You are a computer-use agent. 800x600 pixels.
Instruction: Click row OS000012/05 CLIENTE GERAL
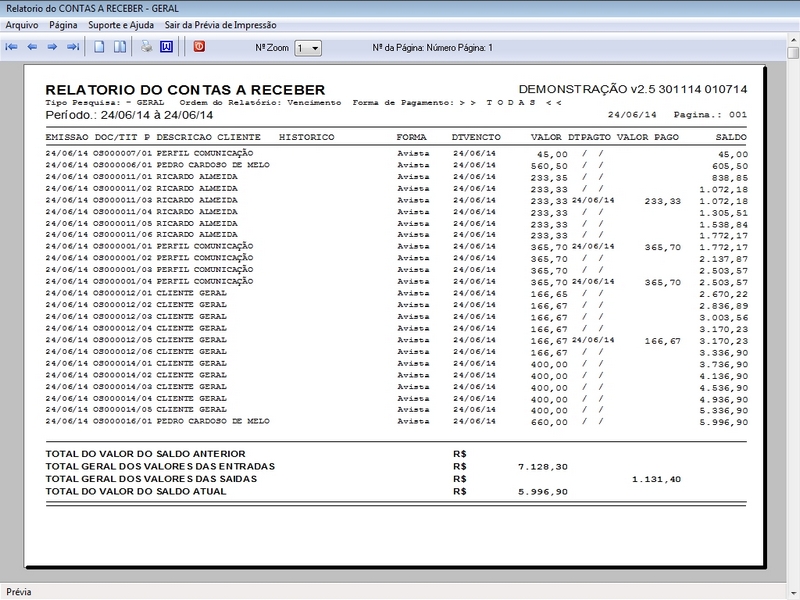[396, 340]
